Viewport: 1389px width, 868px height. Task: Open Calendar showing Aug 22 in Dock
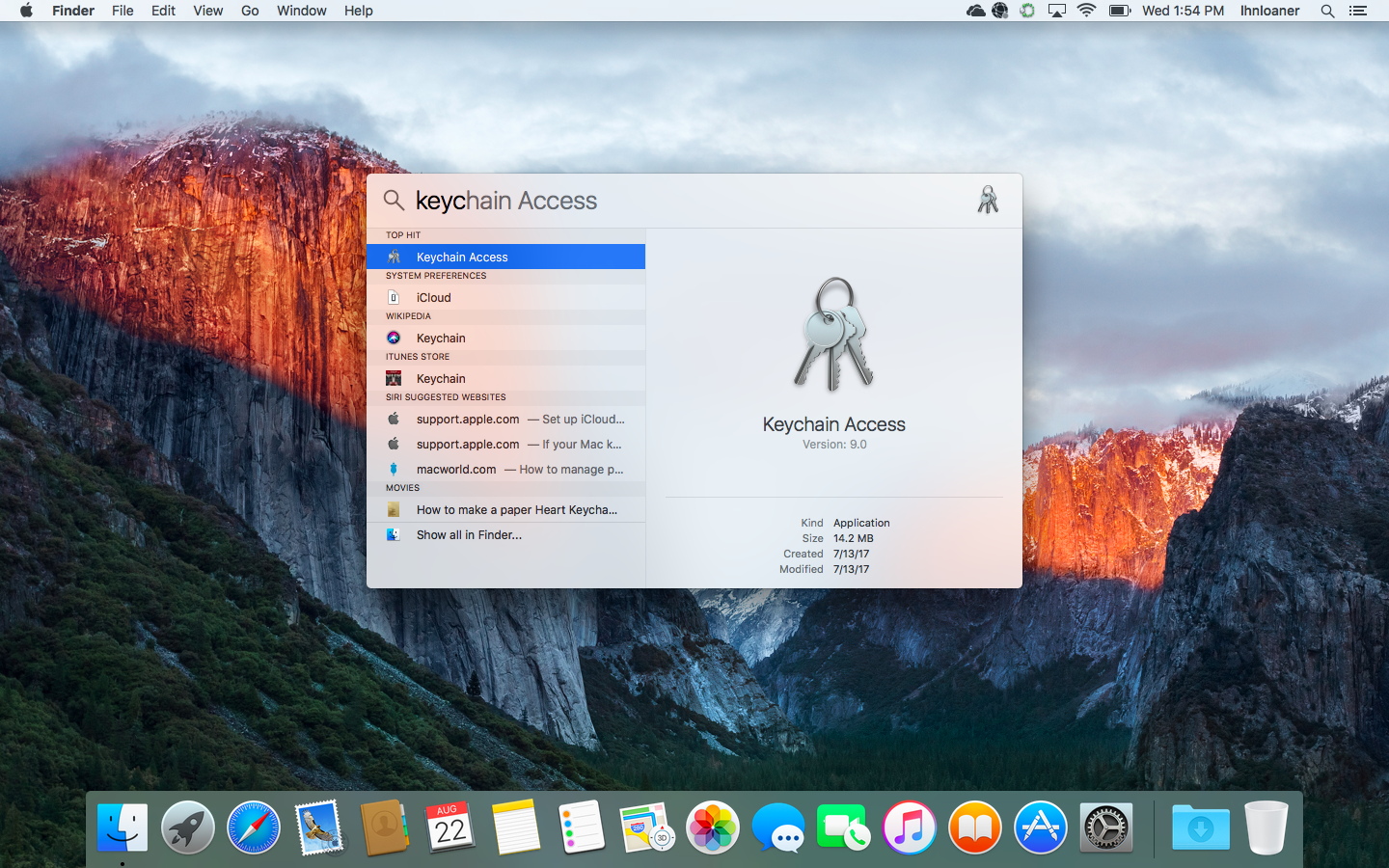(450, 827)
